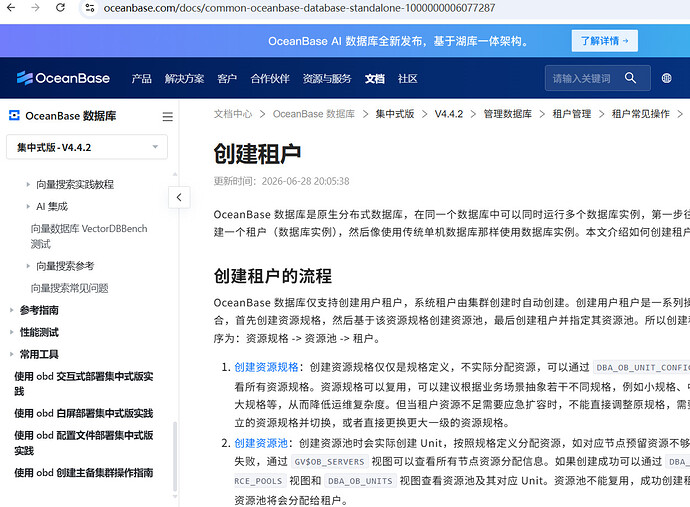This screenshot has width=690, height=507.
Task: Open the 文档 menu
Action: (374, 78)
